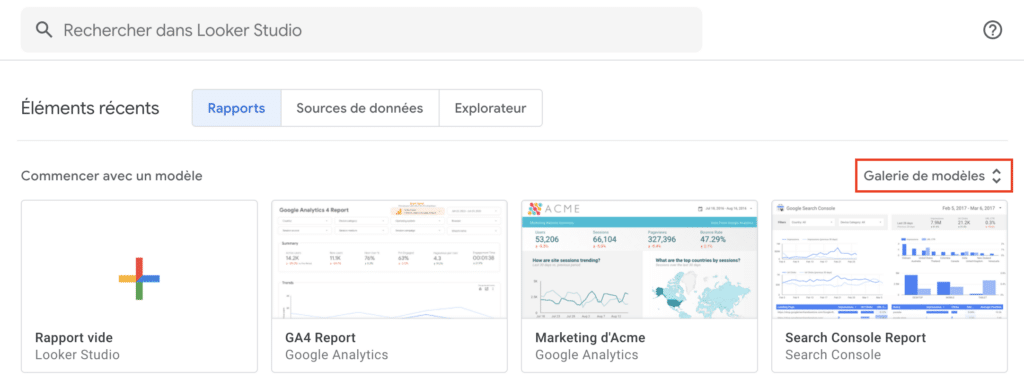The width and height of the screenshot is (1024, 389).
Task: Switch to the Rapports tab
Action: coord(236,108)
